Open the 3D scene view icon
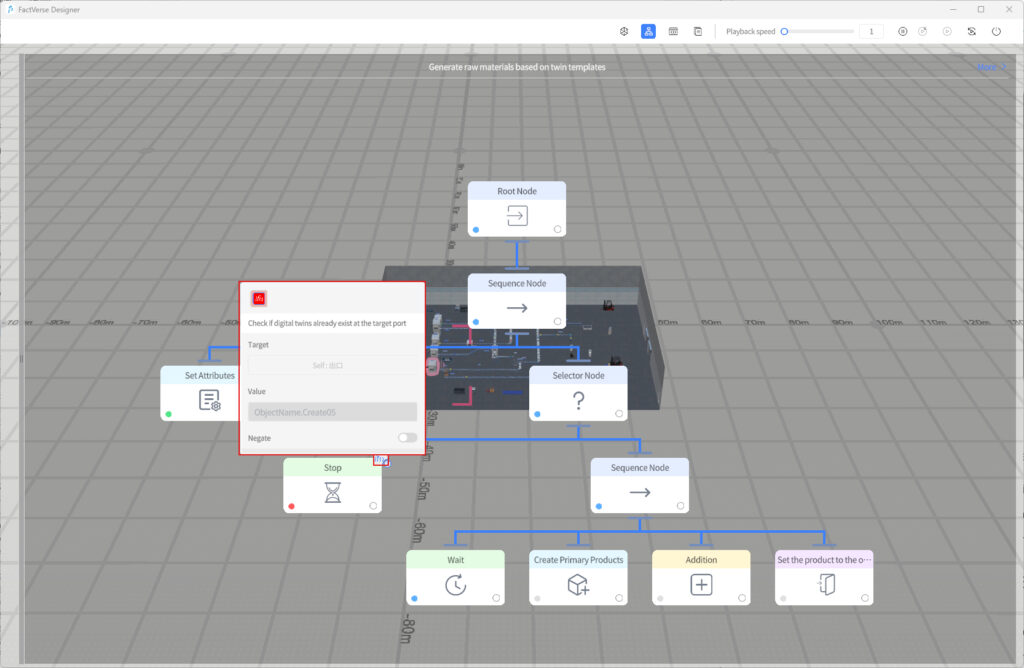 coord(624,31)
